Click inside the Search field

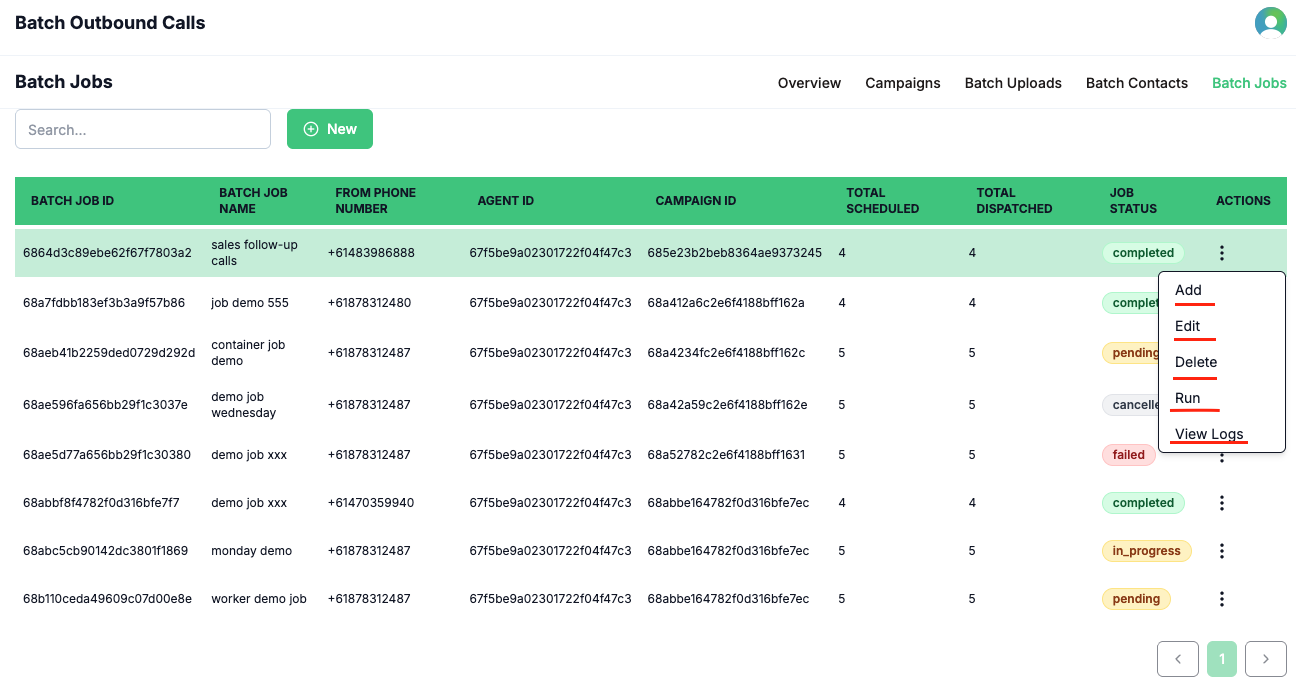tap(142, 129)
